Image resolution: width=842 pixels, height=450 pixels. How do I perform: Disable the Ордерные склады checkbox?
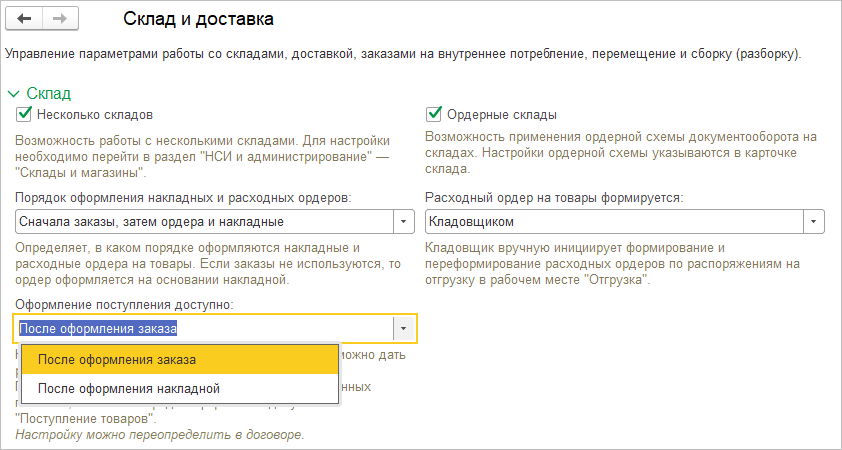434,114
